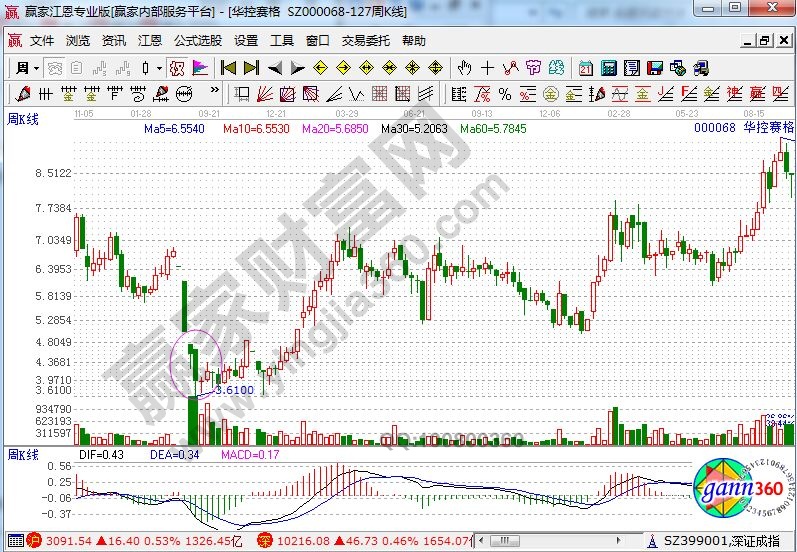Expand the candlestick chart type dropdown arrow
The image size is (797, 552).
click(160, 68)
